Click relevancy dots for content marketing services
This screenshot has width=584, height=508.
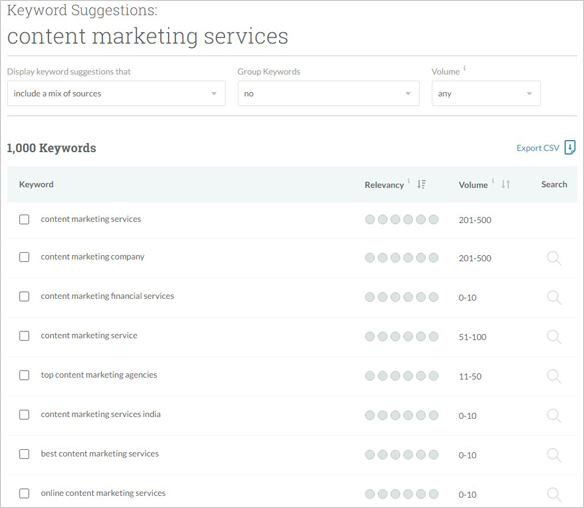pyautogui.click(x=402, y=220)
